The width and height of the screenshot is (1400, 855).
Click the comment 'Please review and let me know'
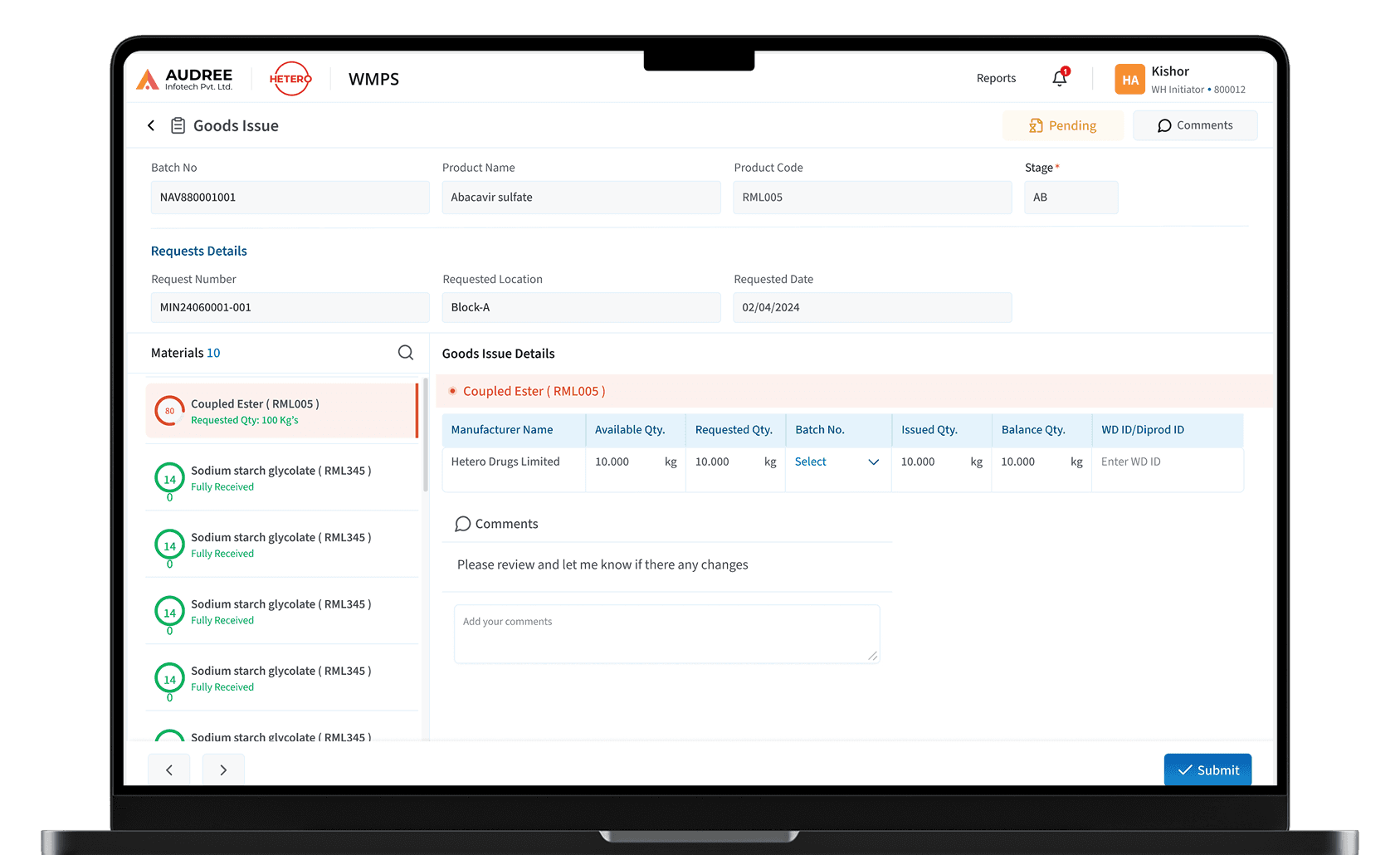602,564
